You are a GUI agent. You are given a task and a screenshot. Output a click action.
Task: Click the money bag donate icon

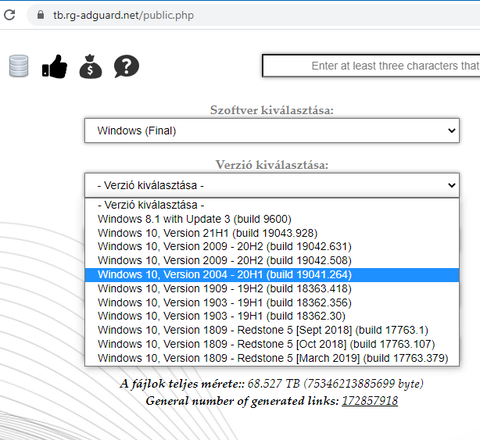tap(91, 66)
